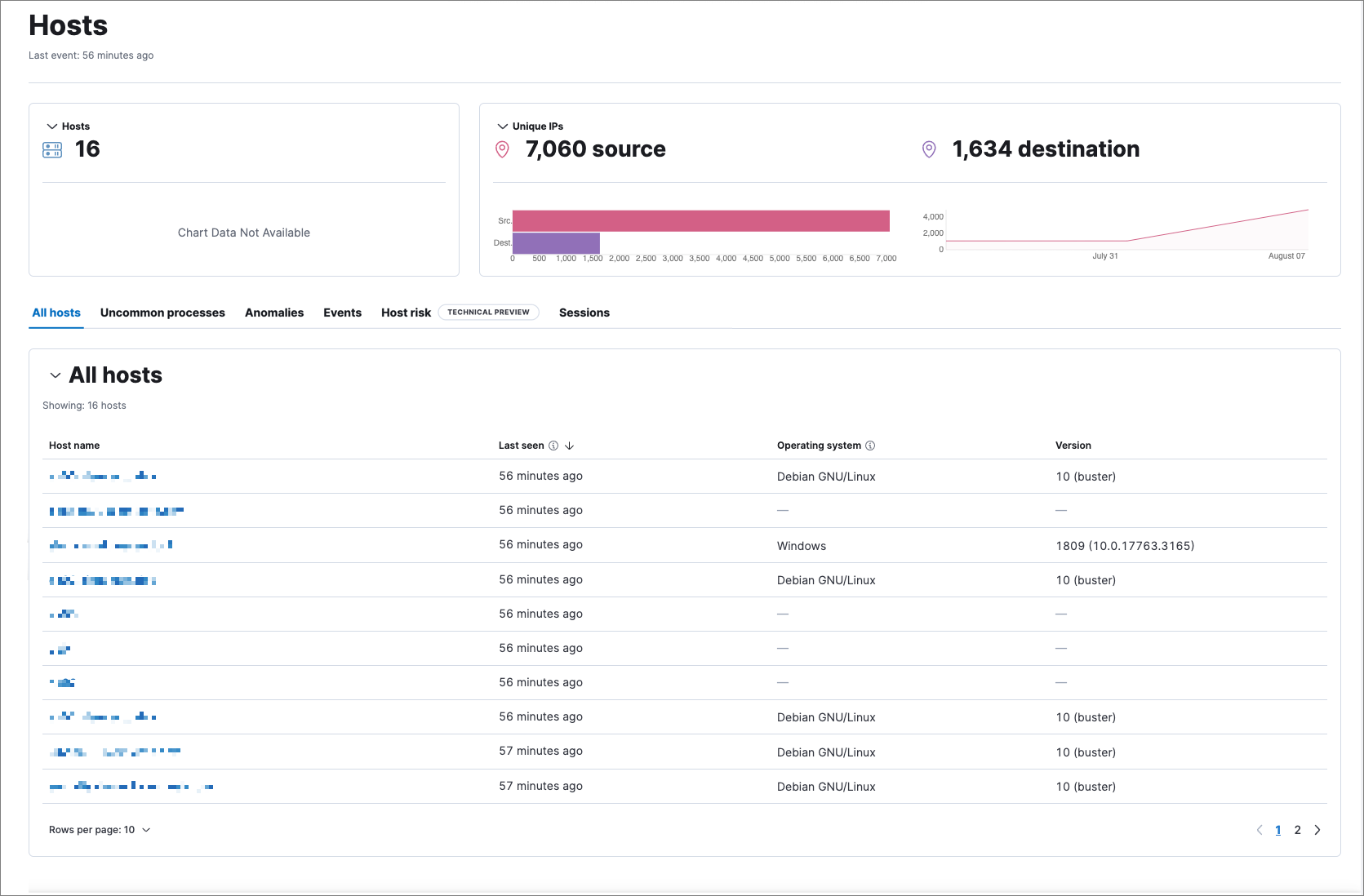Click the Last seen column header
The width and height of the screenshot is (1364, 896).
[x=522, y=446]
